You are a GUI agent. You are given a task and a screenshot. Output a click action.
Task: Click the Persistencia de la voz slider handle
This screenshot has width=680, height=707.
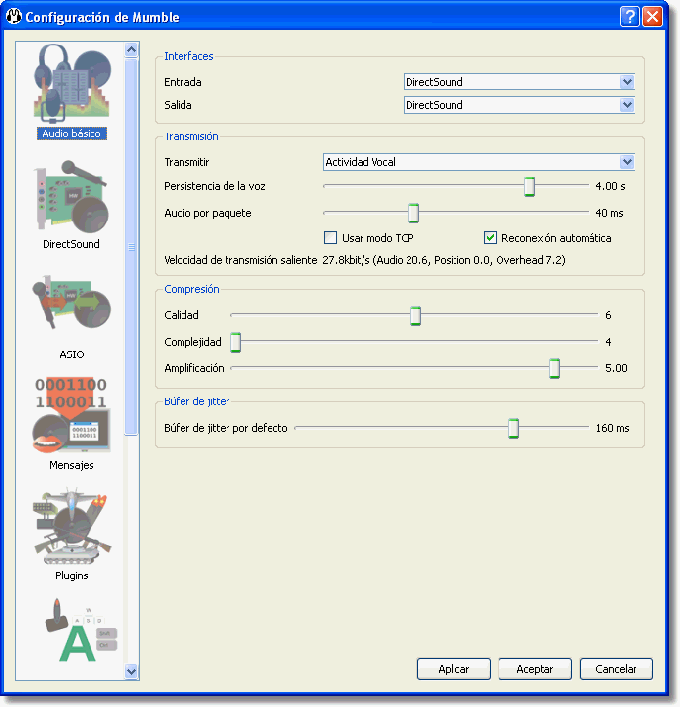point(529,186)
